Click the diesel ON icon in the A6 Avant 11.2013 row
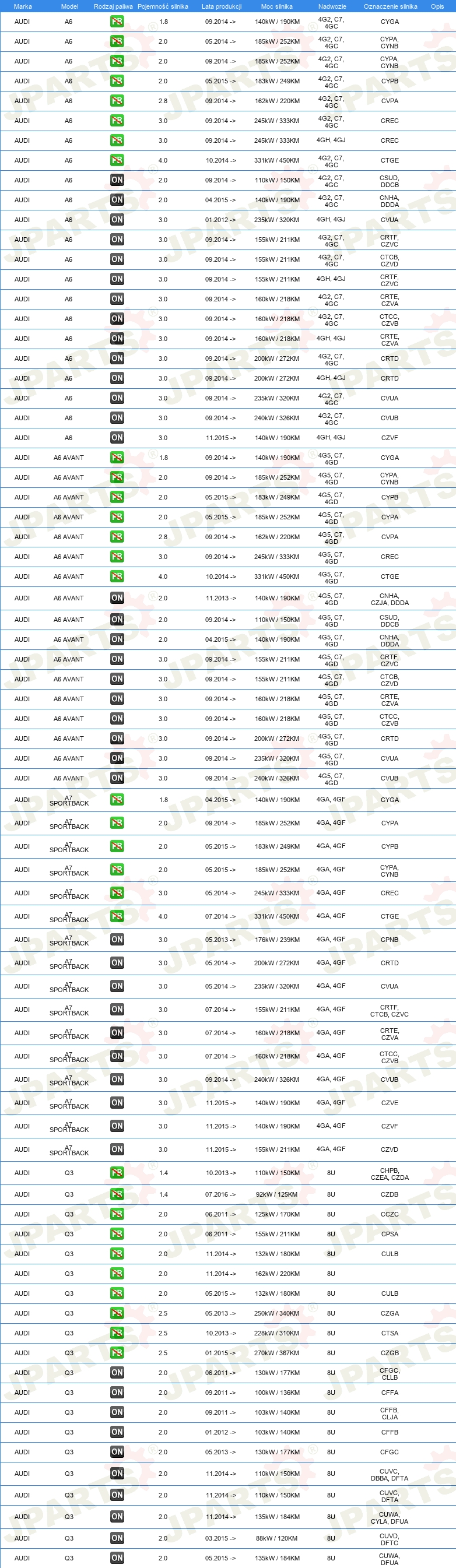 (117, 597)
